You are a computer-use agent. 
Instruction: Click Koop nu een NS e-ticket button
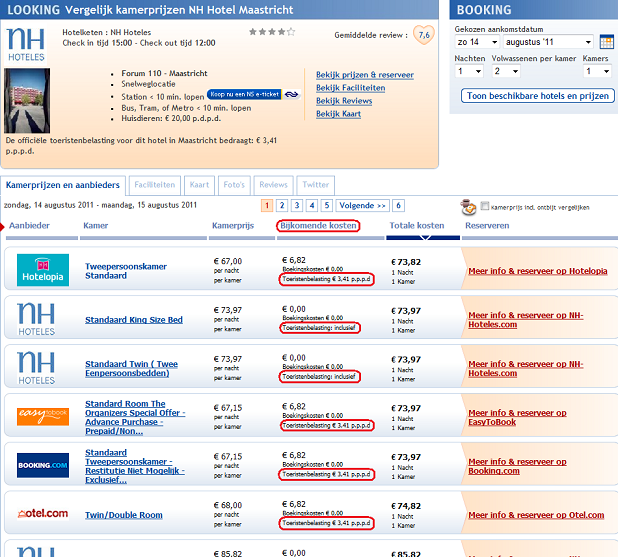pos(244,94)
